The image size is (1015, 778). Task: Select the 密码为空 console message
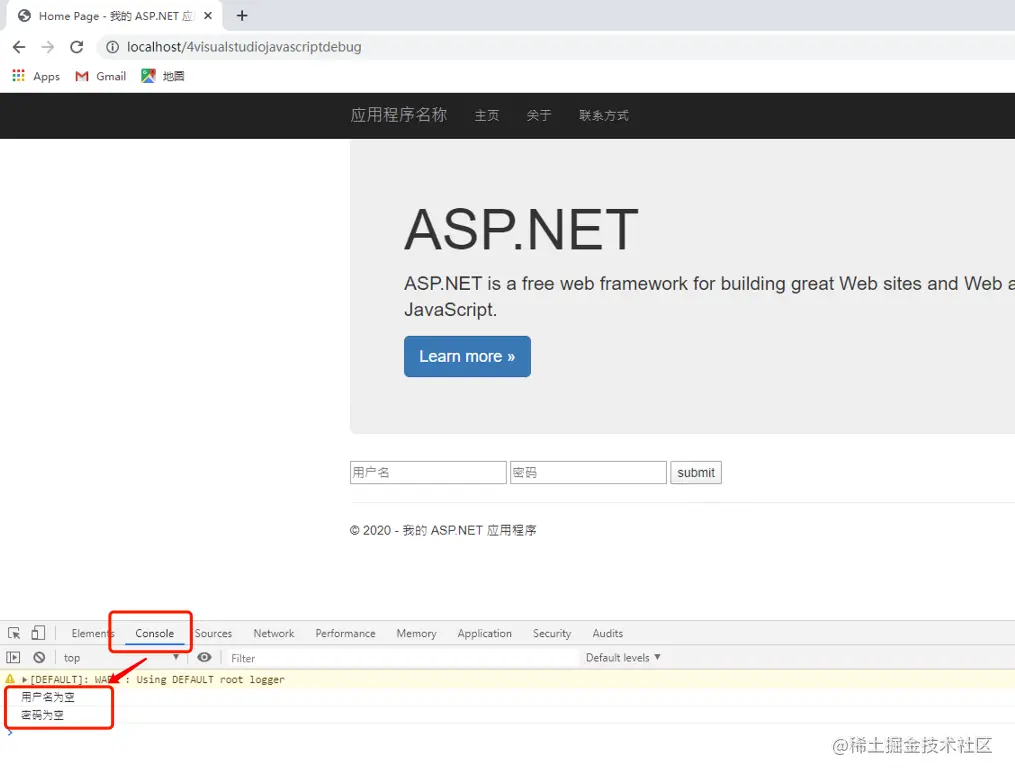click(42, 715)
